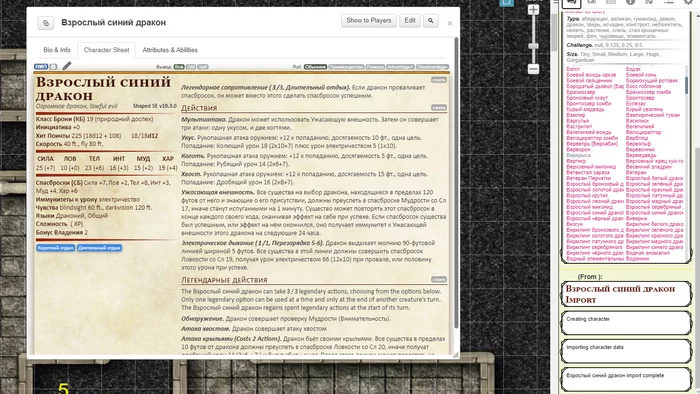Click the Мультиатака action name

coord(204,120)
